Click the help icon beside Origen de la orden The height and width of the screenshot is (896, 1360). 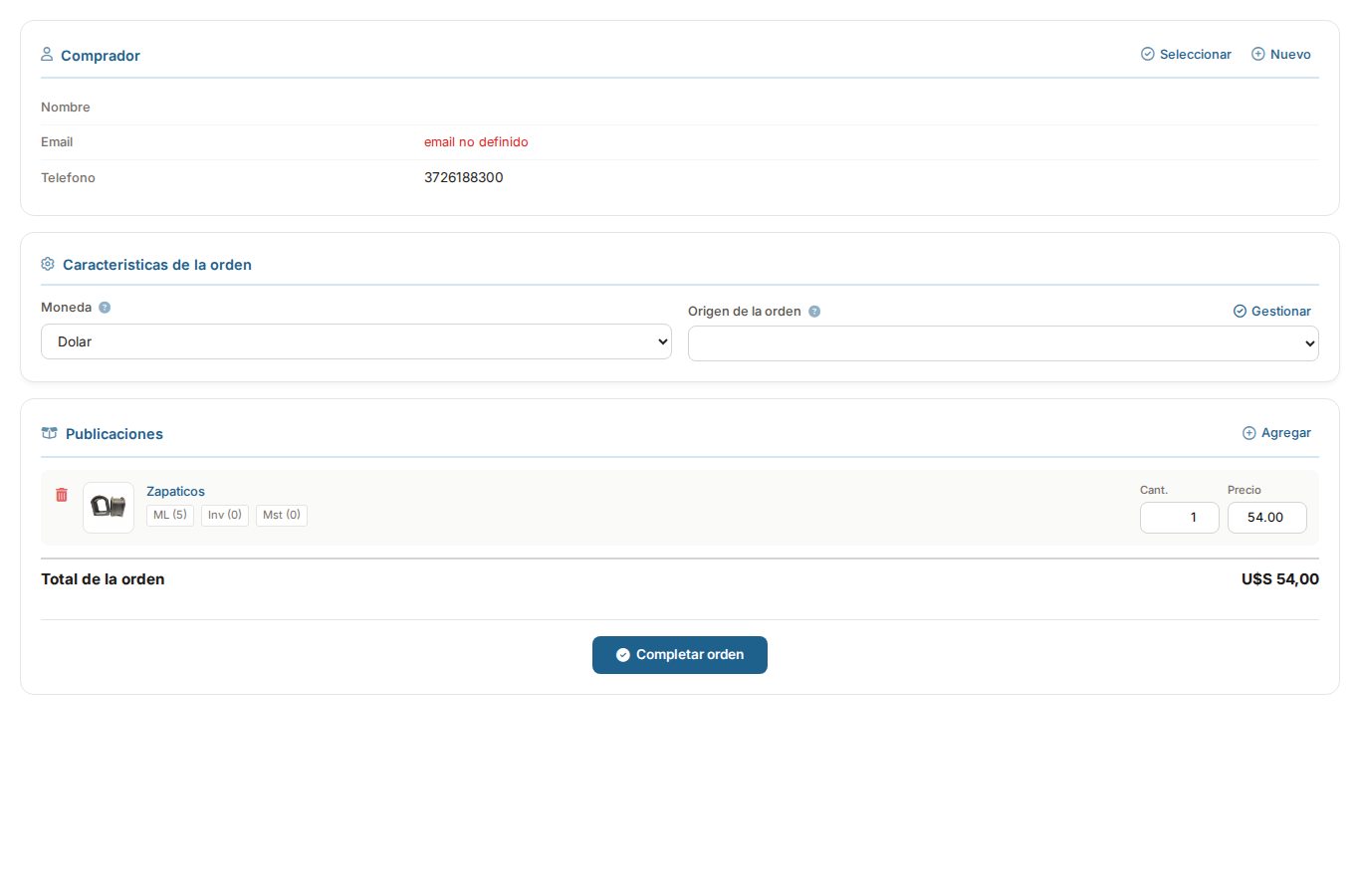[x=814, y=311]
